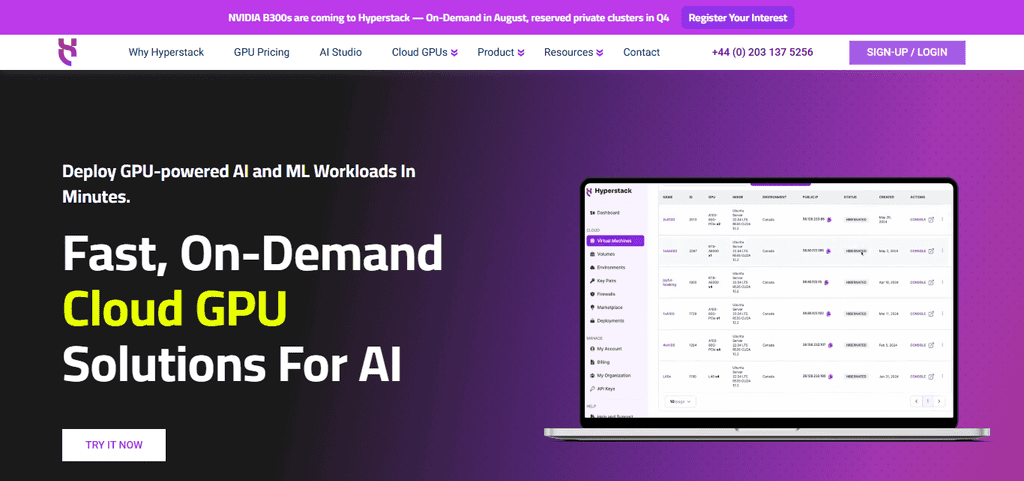The height and width of the screenshot is (481, 1024).
Task: Click Register Your Interest in the banner
Action: 738,18
